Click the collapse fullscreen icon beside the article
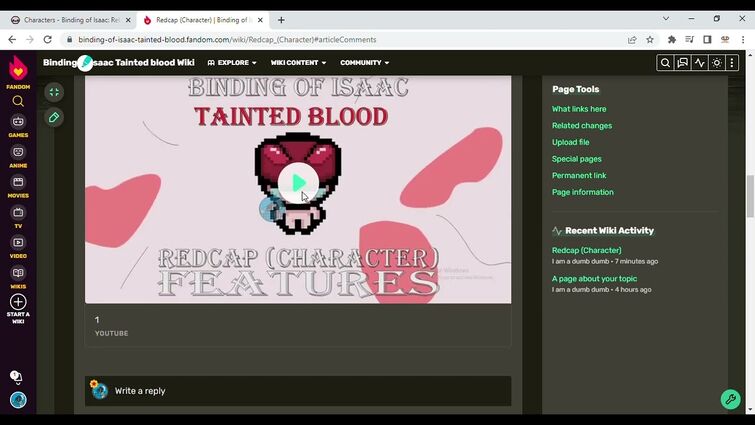This screenshot has height=425, width=755. pos(54,92)
